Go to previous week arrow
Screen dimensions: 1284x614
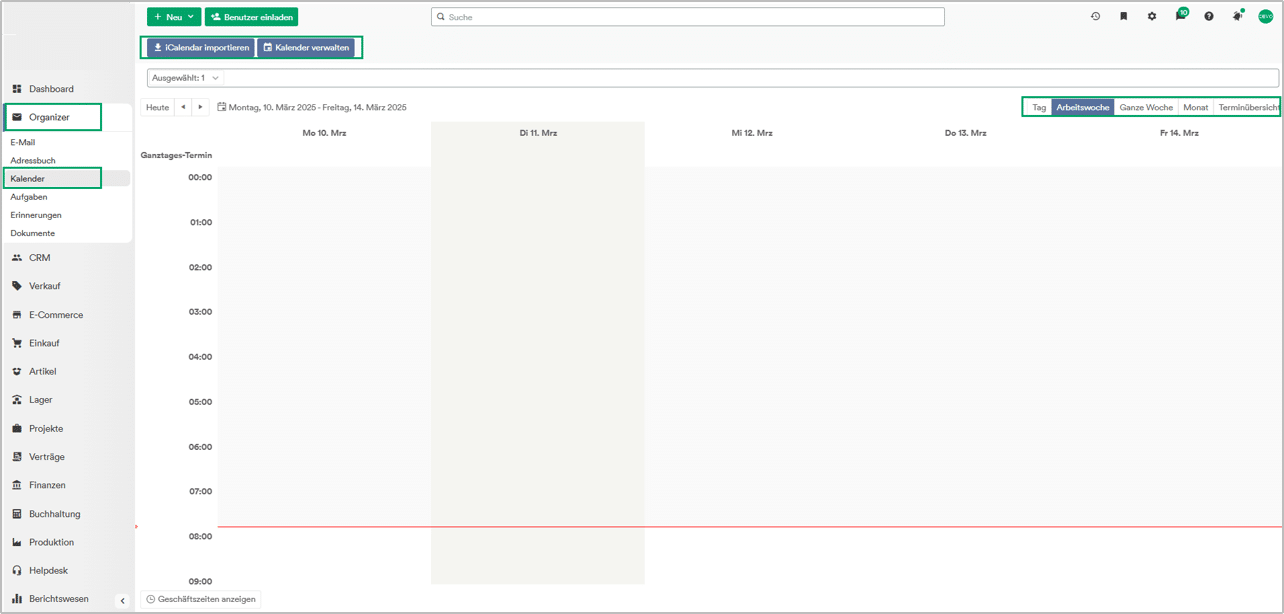183,107
